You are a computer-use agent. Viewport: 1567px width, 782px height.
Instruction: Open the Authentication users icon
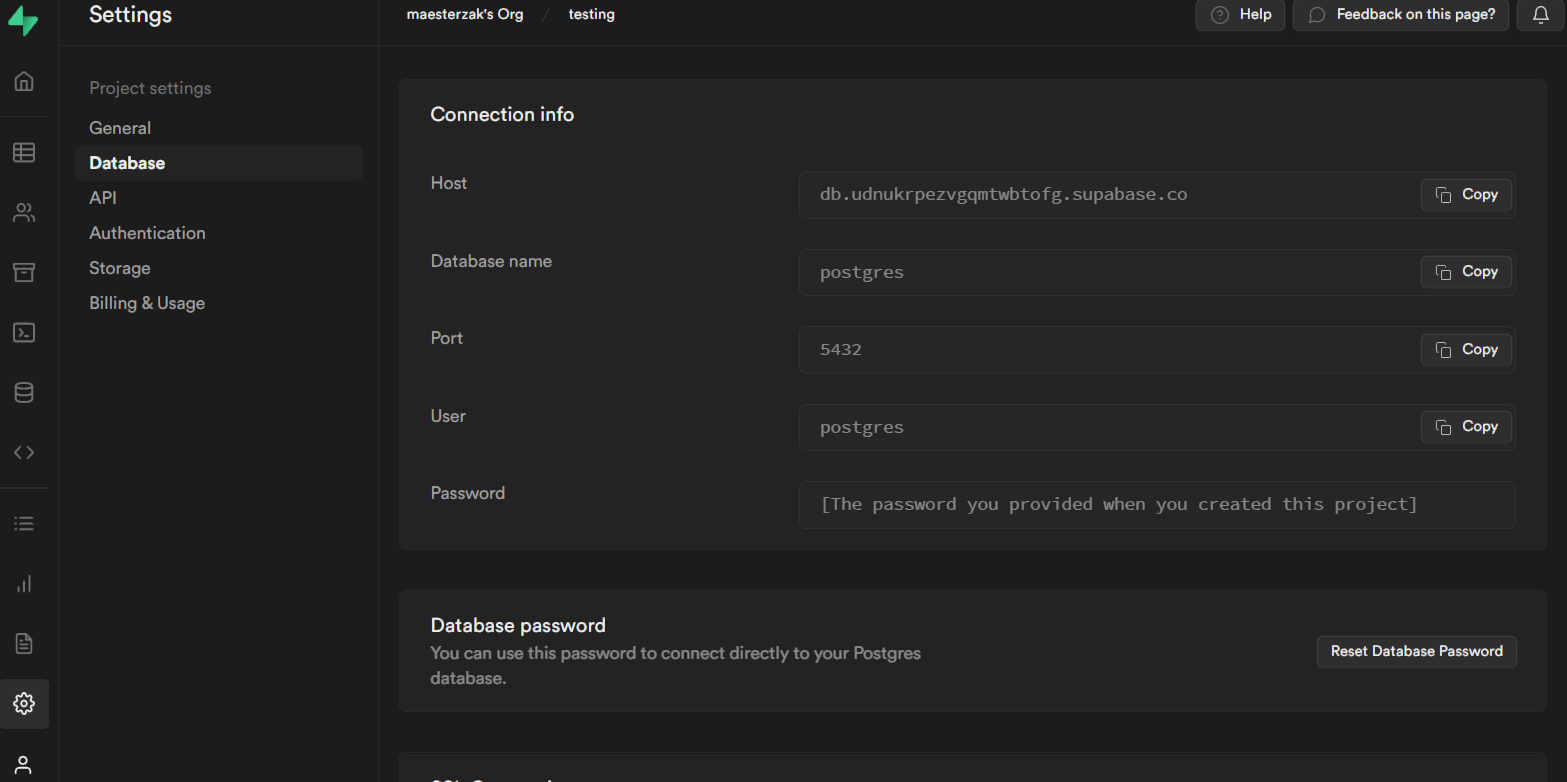24,212
